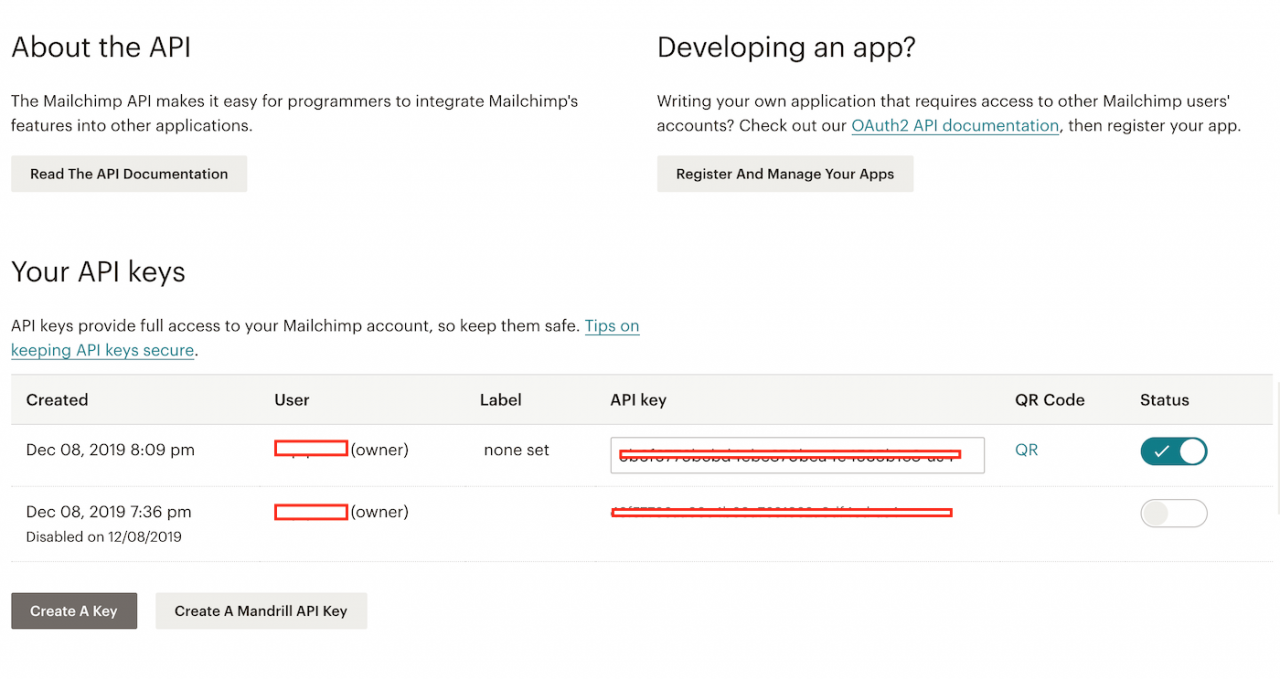The width and height of the screenshot is (1280, 679).
Task: Click the API key column header
Action: pyautogui.click(x=638, y=400)
